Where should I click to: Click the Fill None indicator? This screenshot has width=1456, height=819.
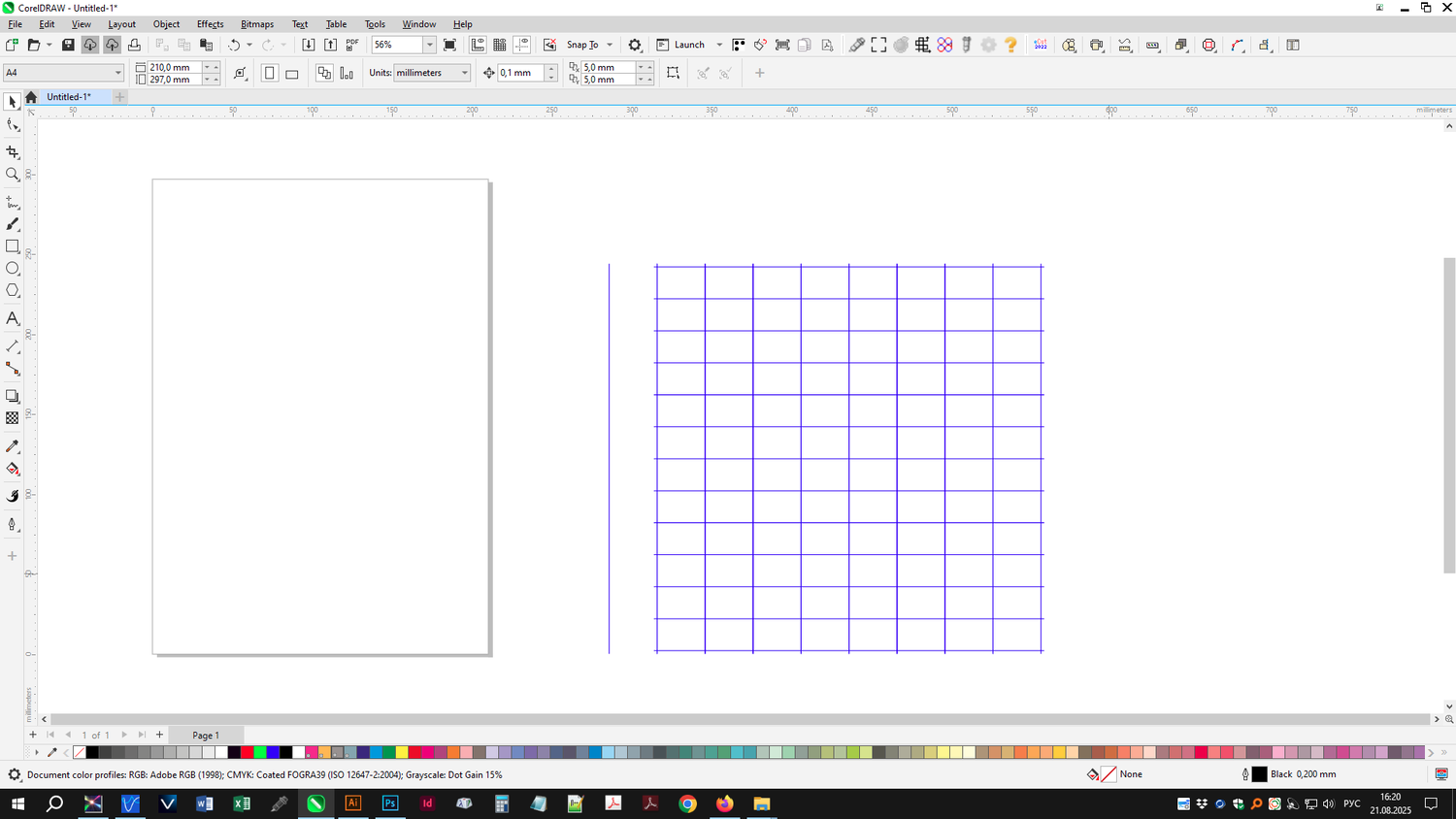click(x=1115, y=774)
